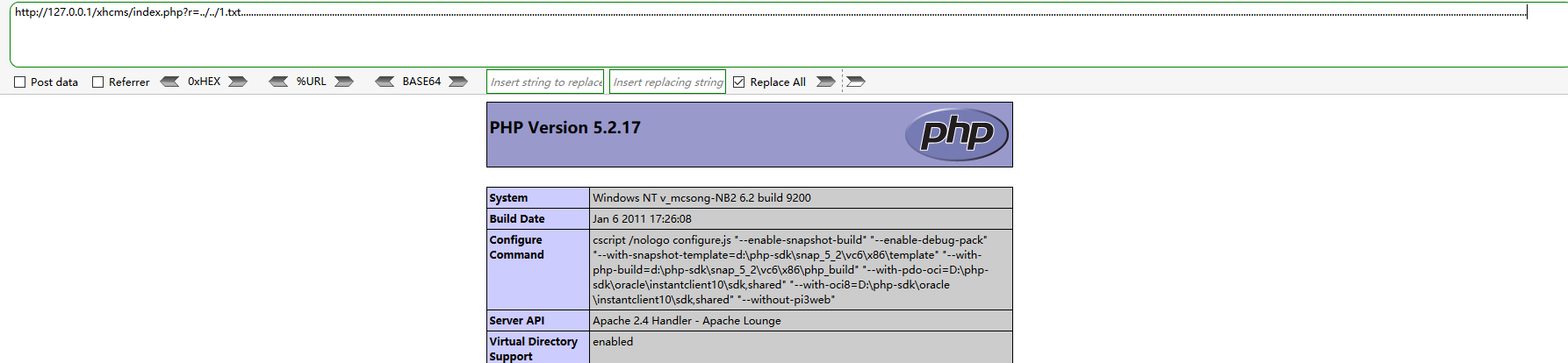Focus the 'Insert string to replace' field
The image size is (1568, 363).
(x=545, y=82)
